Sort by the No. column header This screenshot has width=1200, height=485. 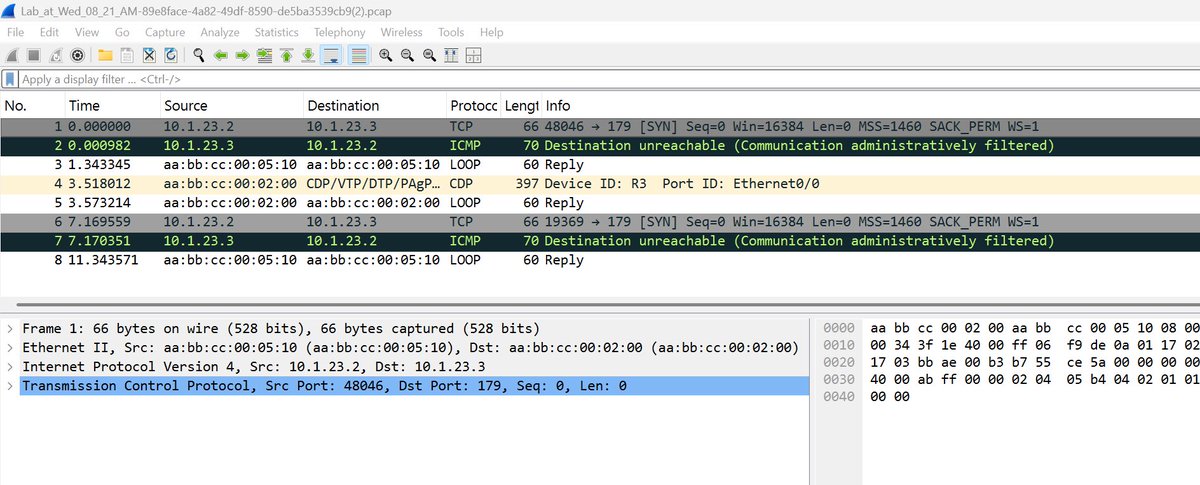32,106
